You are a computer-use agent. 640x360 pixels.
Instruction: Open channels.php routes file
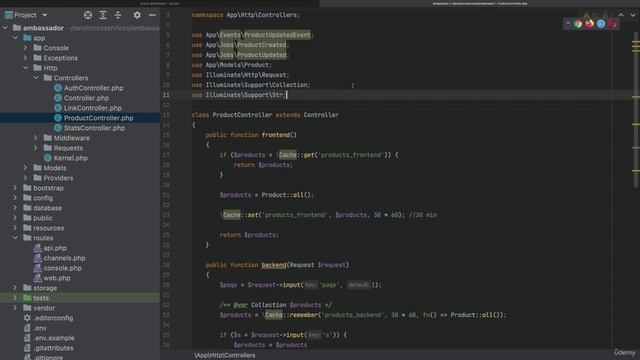64,258
